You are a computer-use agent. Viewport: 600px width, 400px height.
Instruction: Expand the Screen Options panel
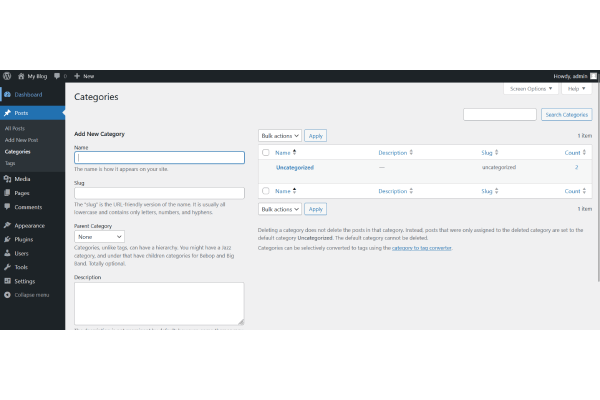[x=531, y=89]
